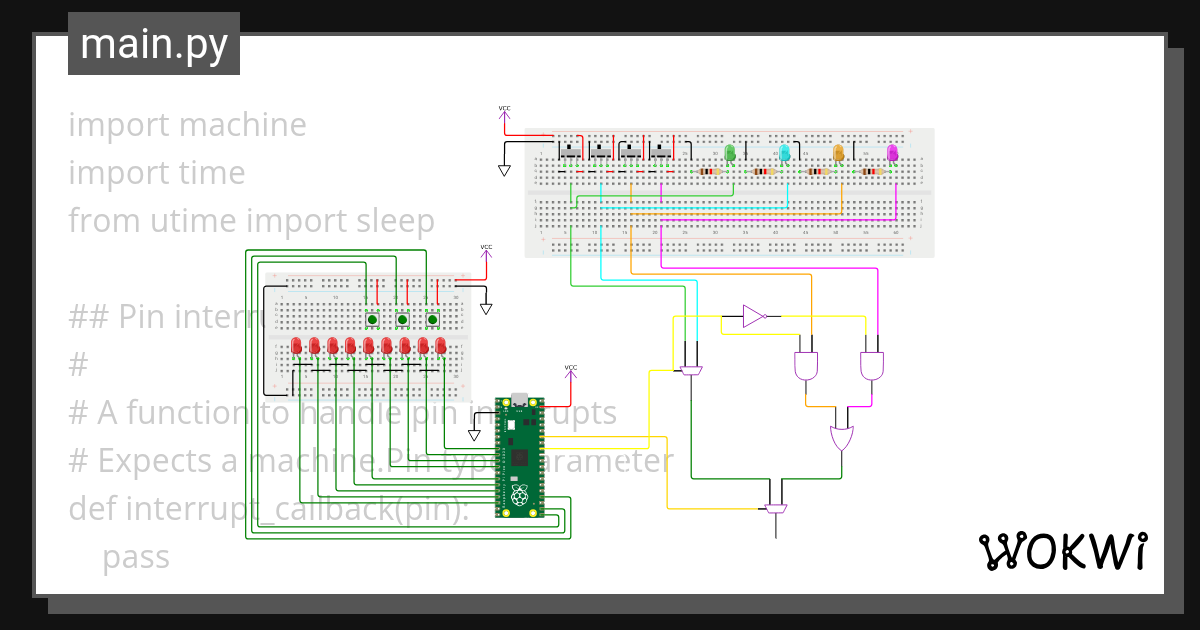Toggle the first slide switch
Image resolution: width=1200 pixels, height=630 pixels.
coord(569,151)
